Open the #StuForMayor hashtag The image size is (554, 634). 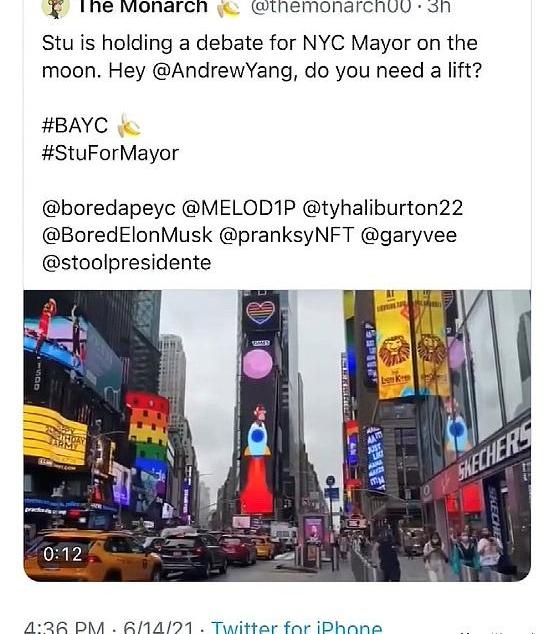[x=110, y=153]
